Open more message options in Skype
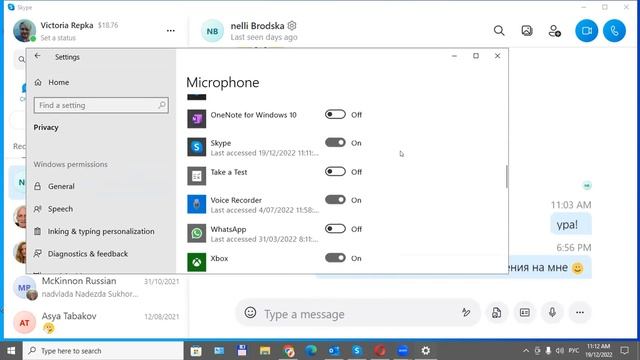640x360 pixels. click(580, 313)
